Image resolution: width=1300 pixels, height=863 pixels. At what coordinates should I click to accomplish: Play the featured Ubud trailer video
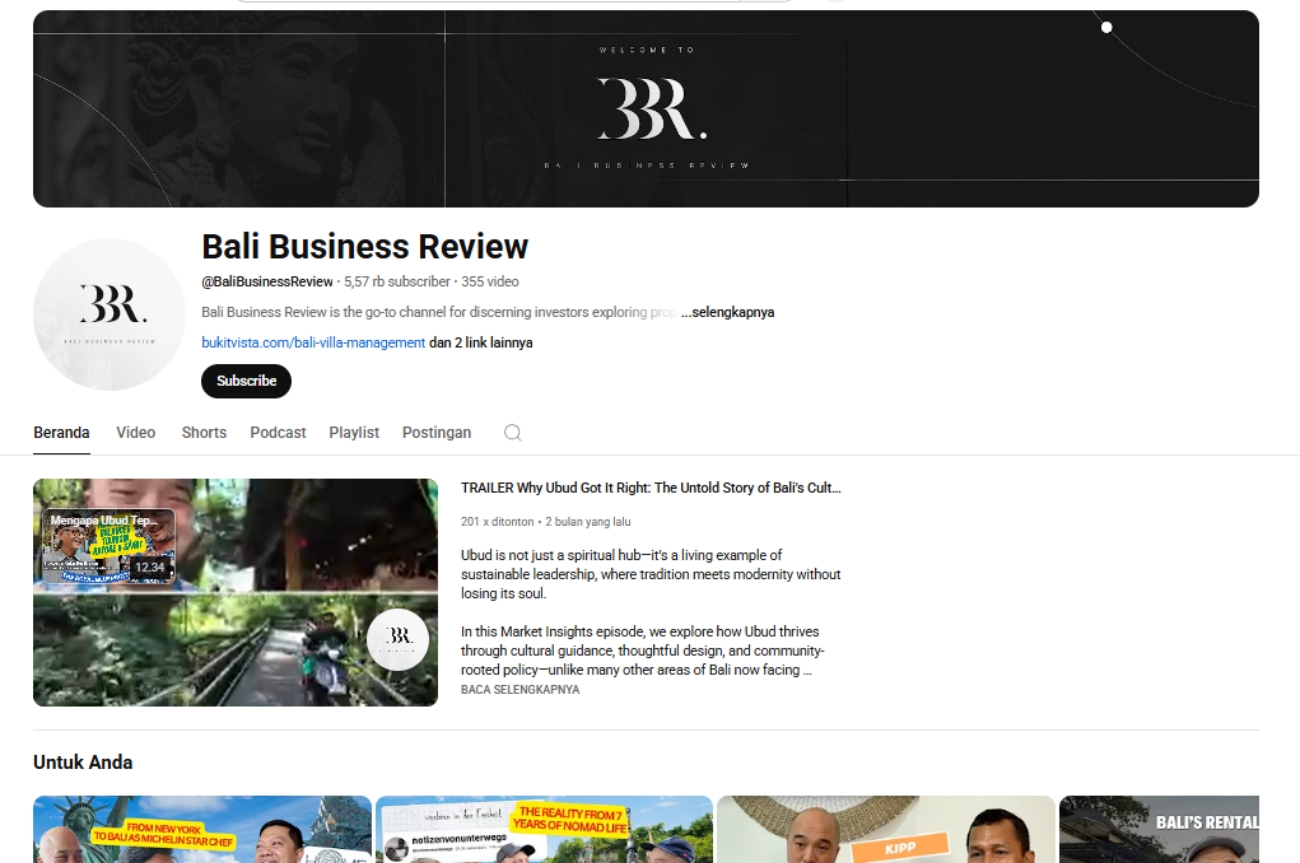[235, 592]
